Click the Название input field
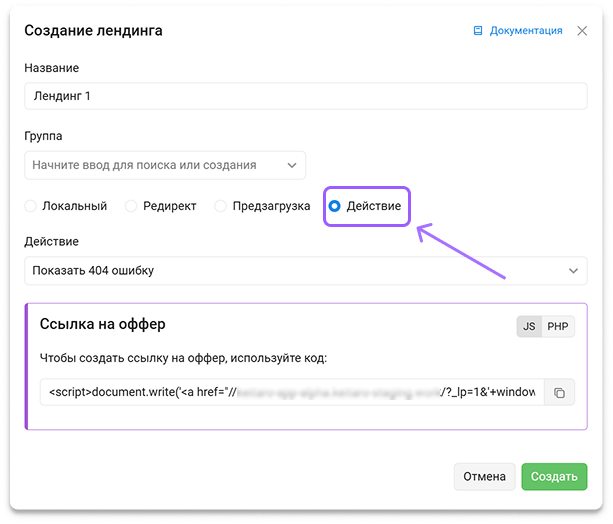The height and width of the screenshot is (524, 613). (x=305, y=96)
